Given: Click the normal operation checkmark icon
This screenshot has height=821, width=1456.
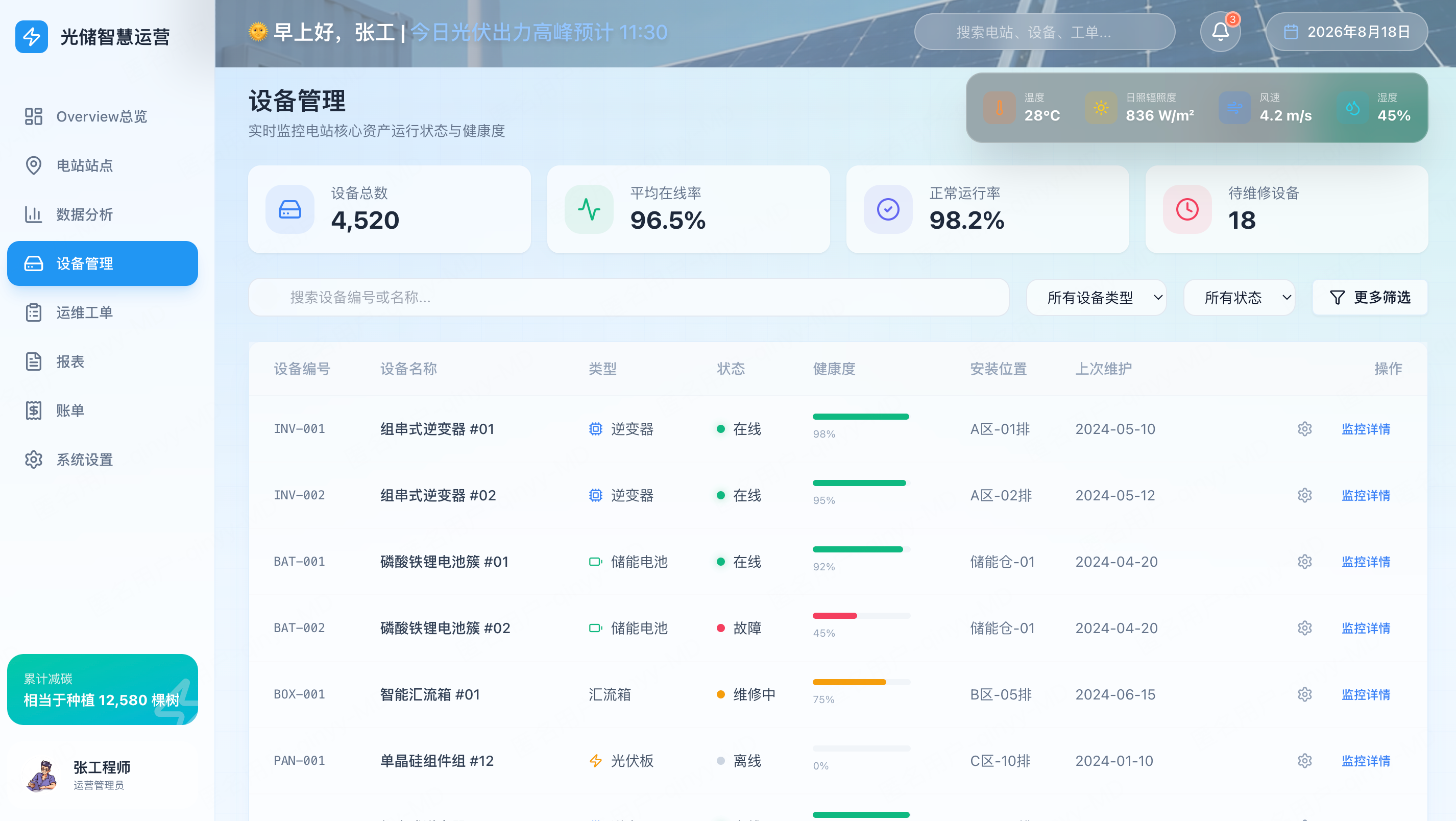Looking at the screenshot, I should point(888,209).
